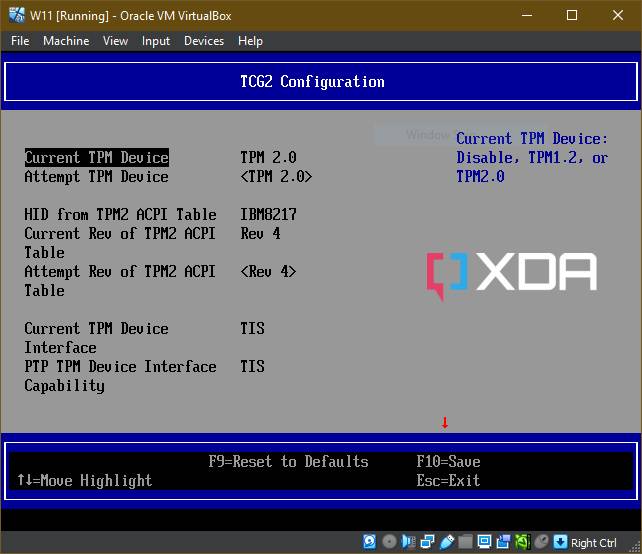Image resolution: width=642 pixels, height=554 pixels.
Task: Click the mouse integration status icon
Action: coord(542,542)
